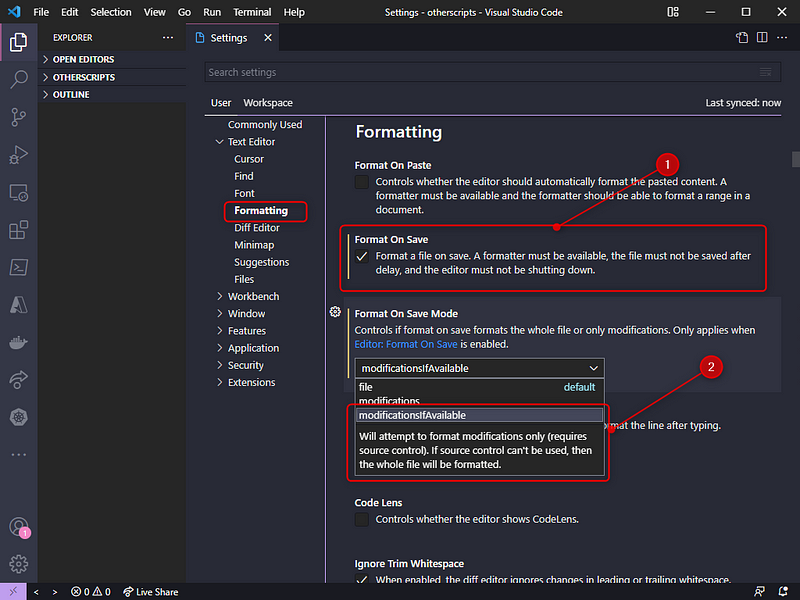Expand the Workbench settings category

coord(253,296)
